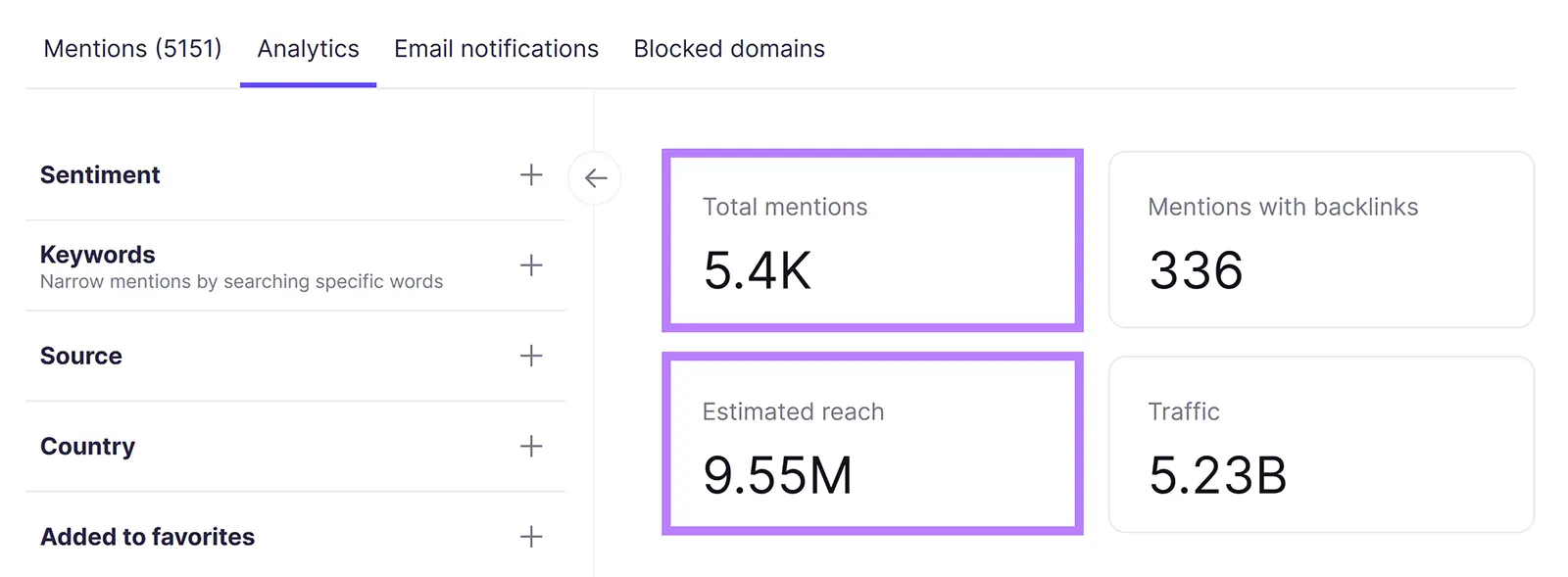The height and width of the screenshot is (577, 1568).
Task: Select the Total mentions metric icon card
Action: (872, 240)
